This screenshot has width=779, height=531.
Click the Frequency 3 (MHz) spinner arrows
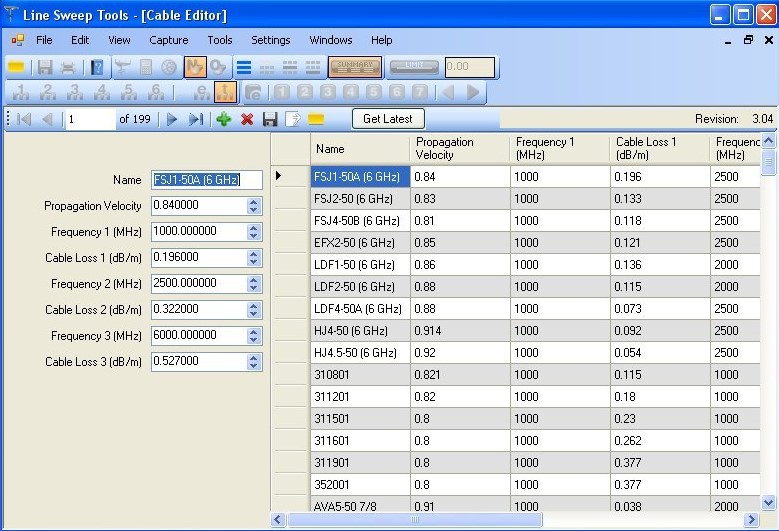[254, 335]
